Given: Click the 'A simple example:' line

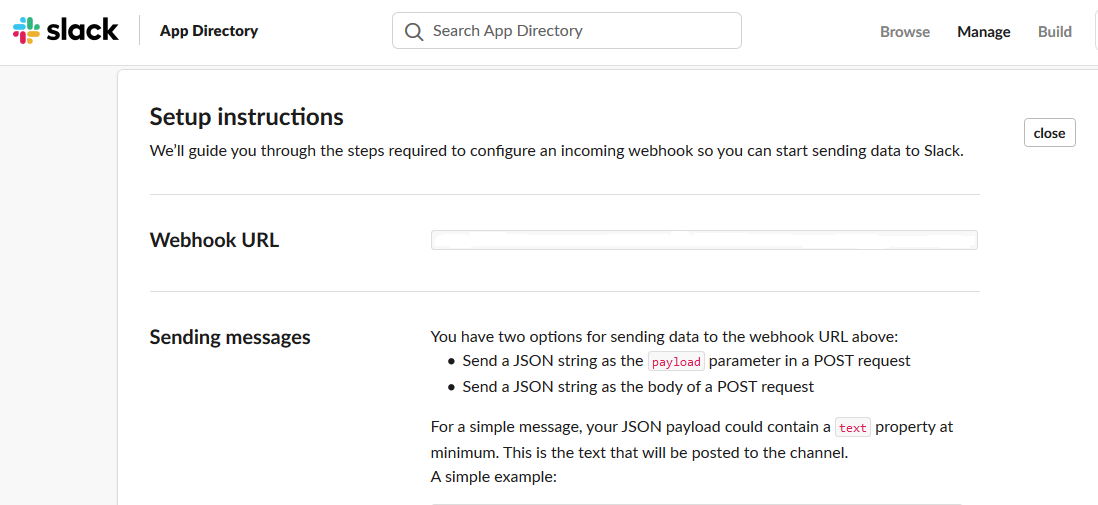Looking at the screenshot, I should point(493,477).
